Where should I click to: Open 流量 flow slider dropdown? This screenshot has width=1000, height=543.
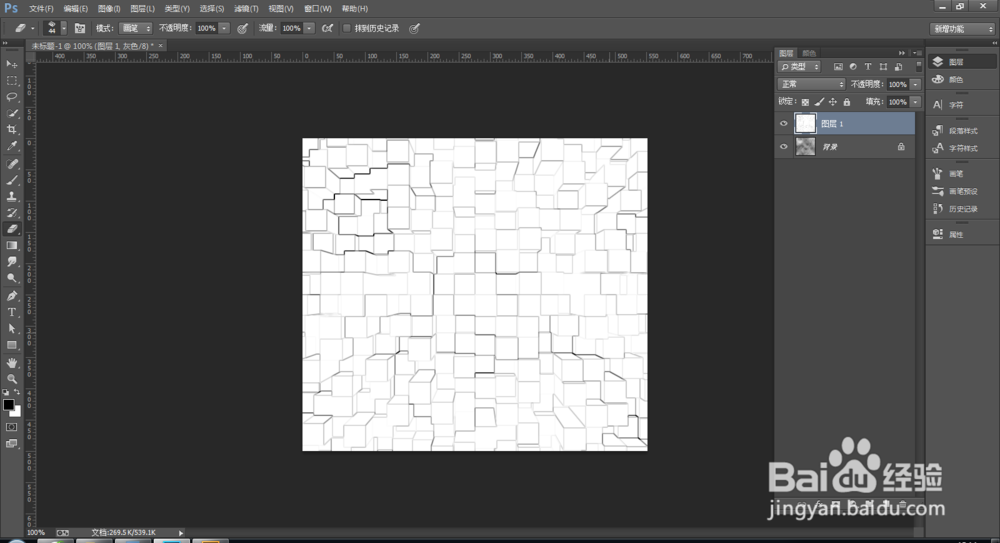309,28
